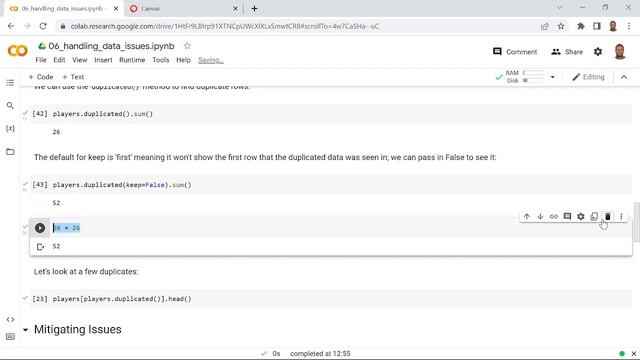The image size is (640, 360).
Task: Click the green connection status dot
Action: coord(622,353)
